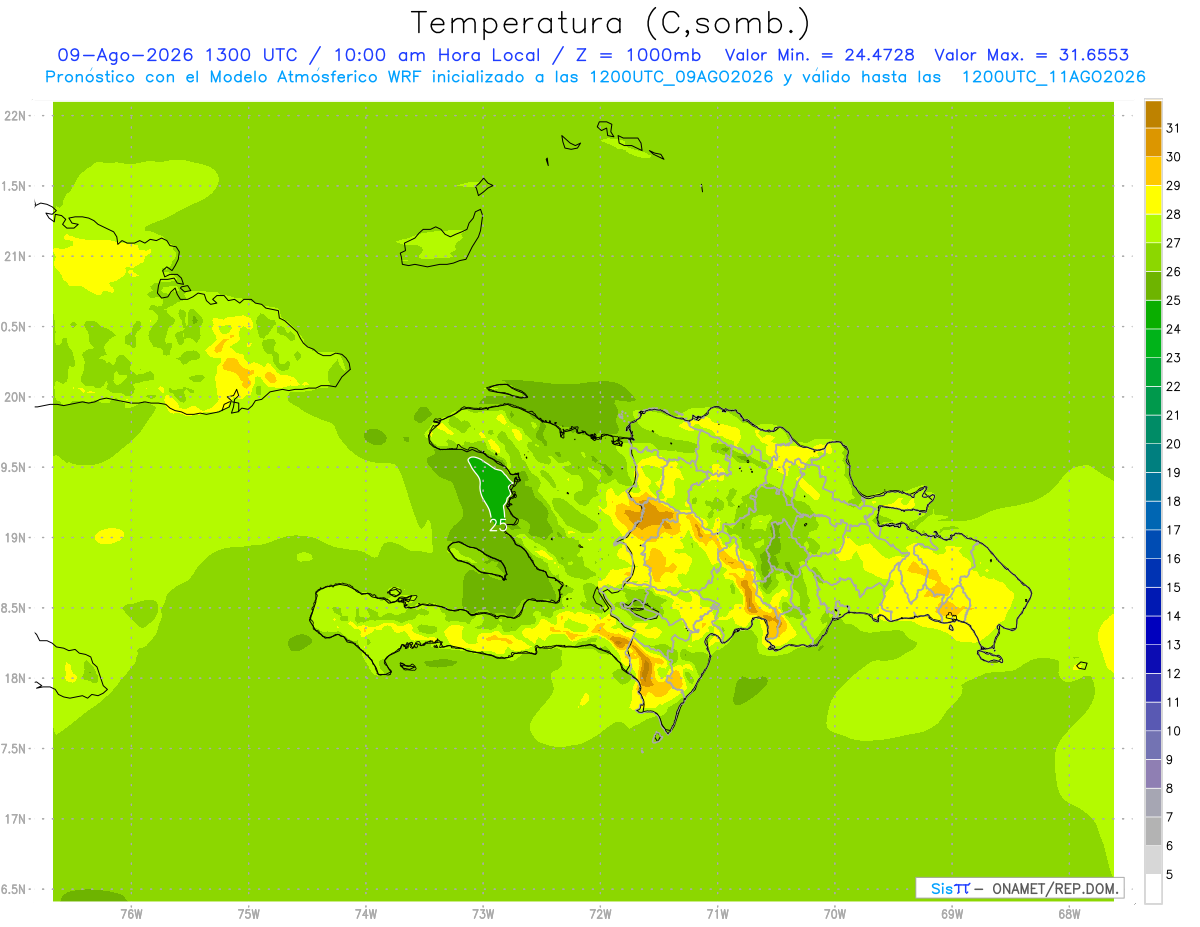The height and width of the screenshot is (927, 1200).
Task: Click the 74W longitude axis label
Action: tap(366, 915)
